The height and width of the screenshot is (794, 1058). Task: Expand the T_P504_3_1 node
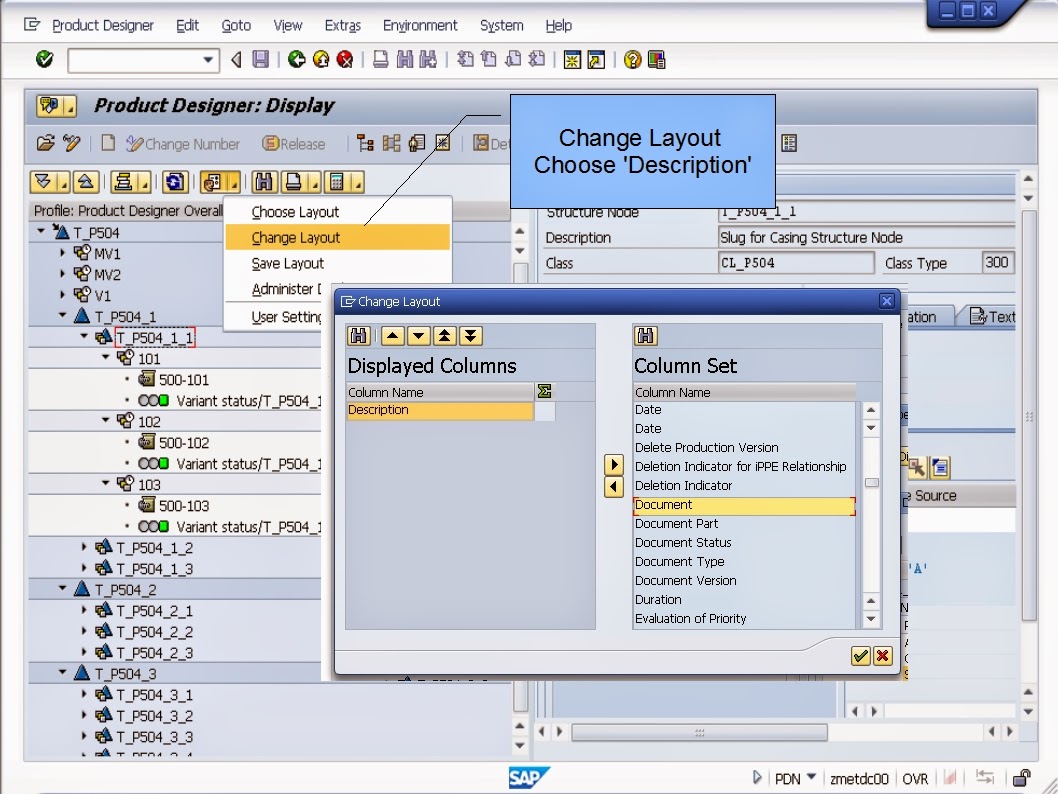(84, 693)
